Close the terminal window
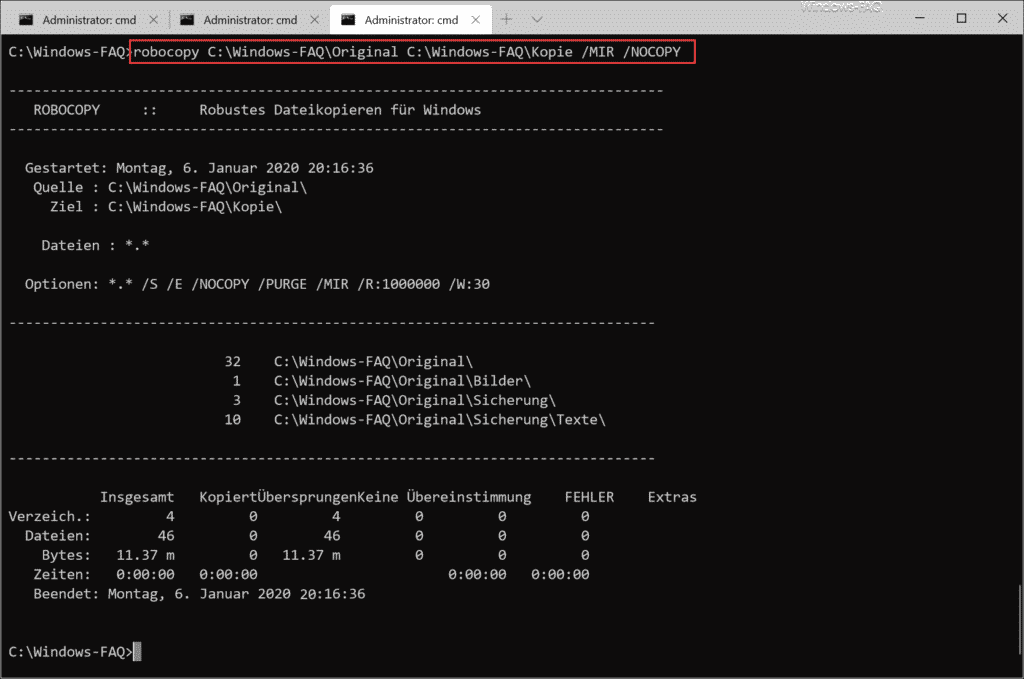This screenshot has width=1024, height=679. tap(1002, 18)
